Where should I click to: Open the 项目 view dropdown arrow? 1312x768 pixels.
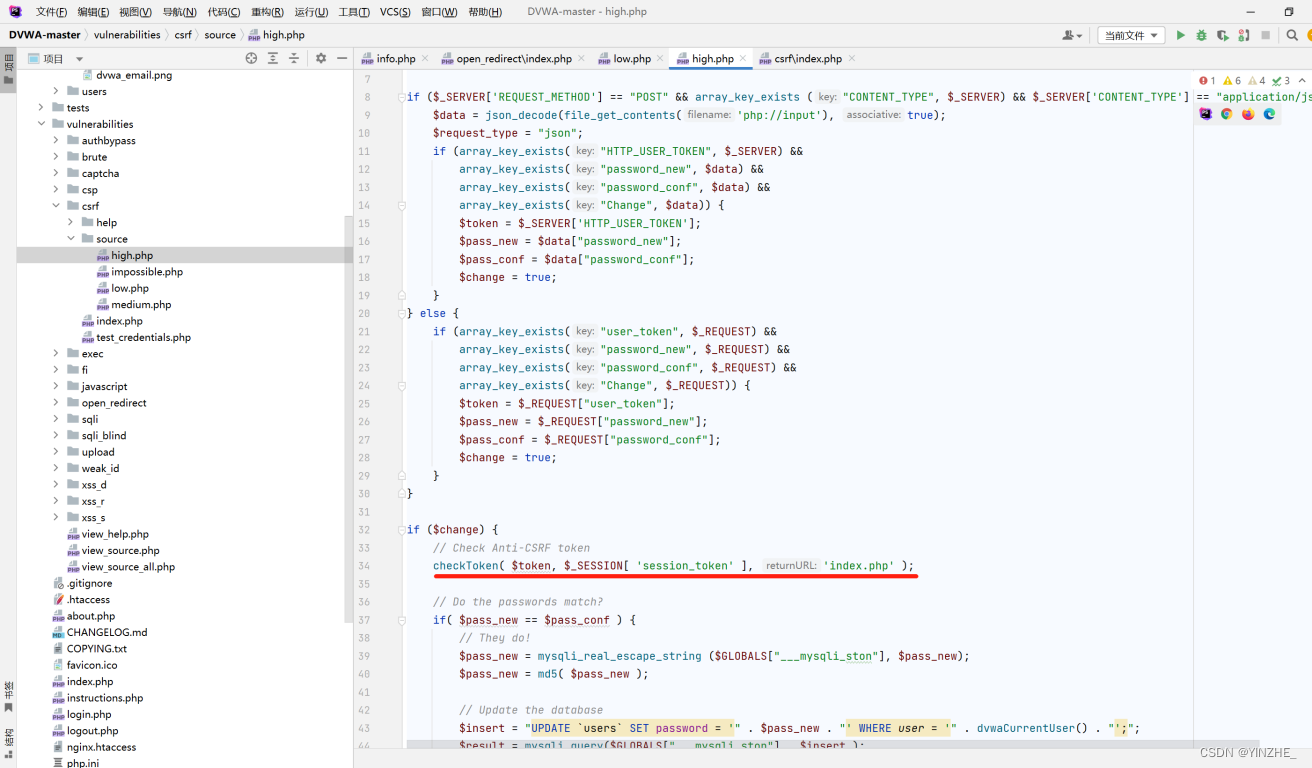[x=80, y=59]
